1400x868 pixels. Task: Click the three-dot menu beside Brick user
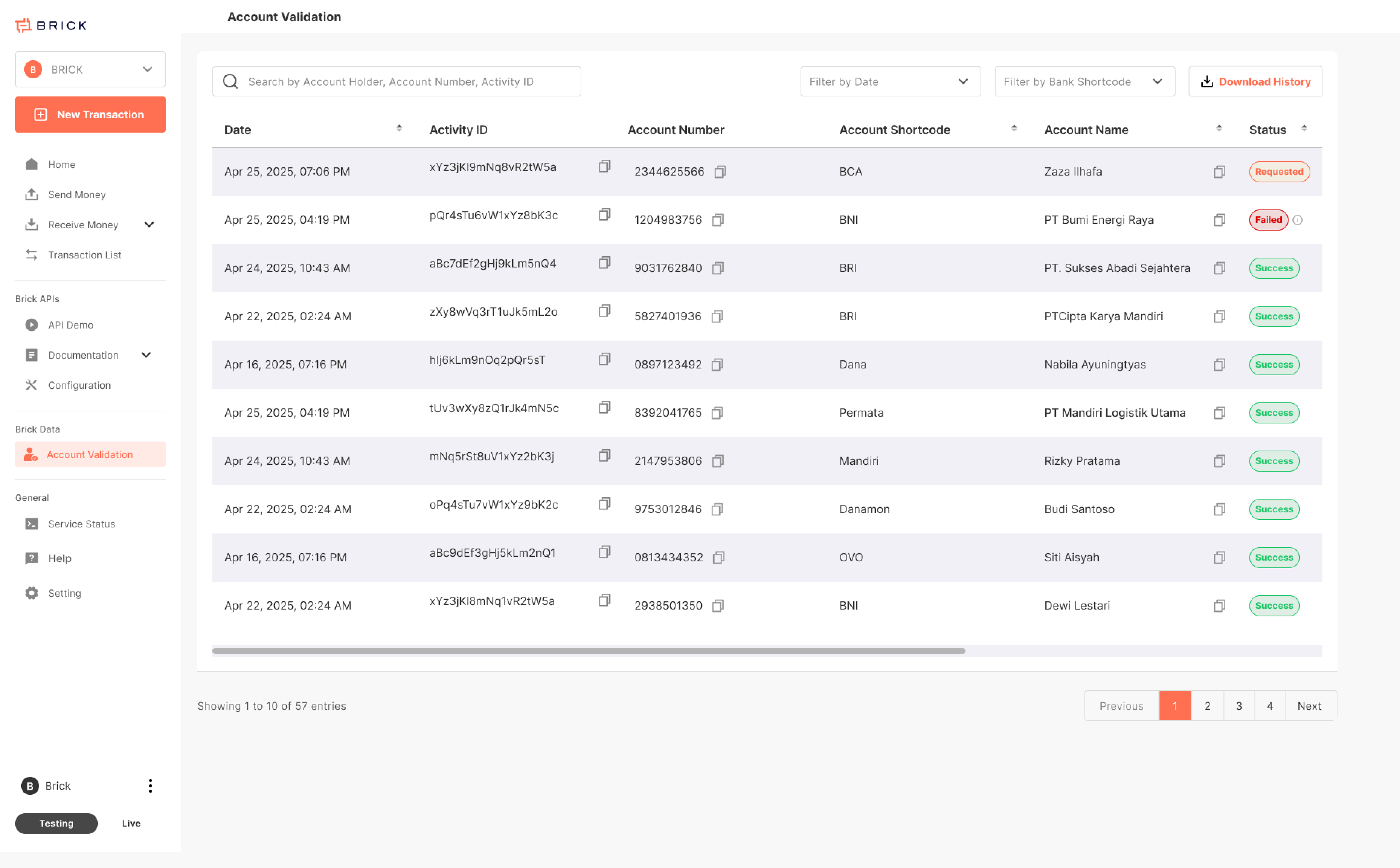150,785
